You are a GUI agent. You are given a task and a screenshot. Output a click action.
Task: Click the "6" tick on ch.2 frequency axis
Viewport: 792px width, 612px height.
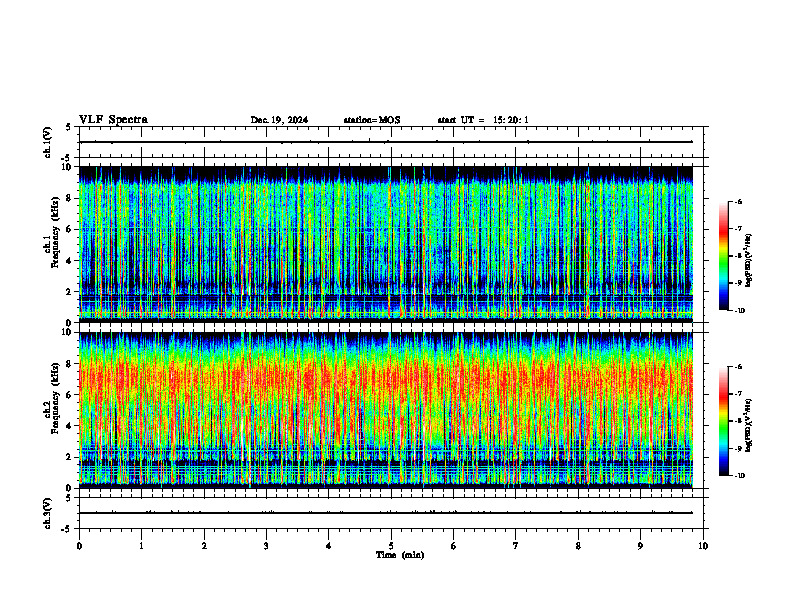70,395
